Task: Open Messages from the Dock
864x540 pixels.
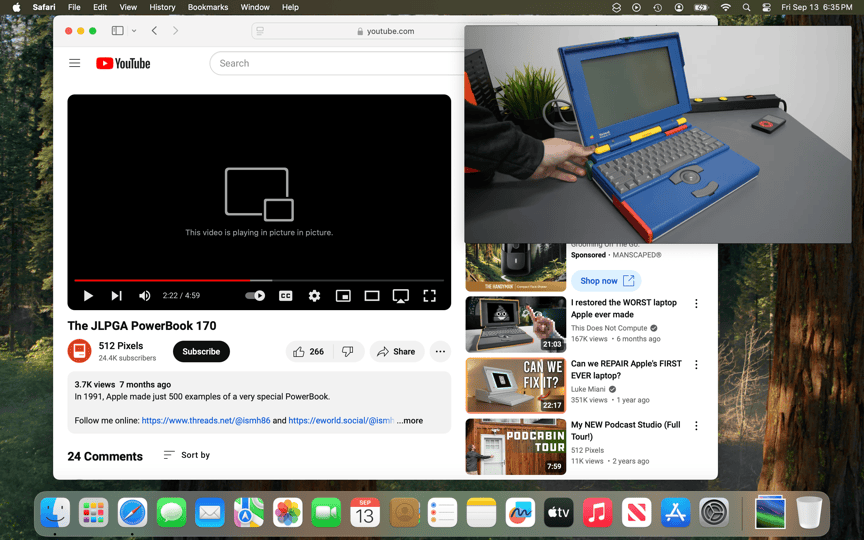Action: (x=171, y=512)
